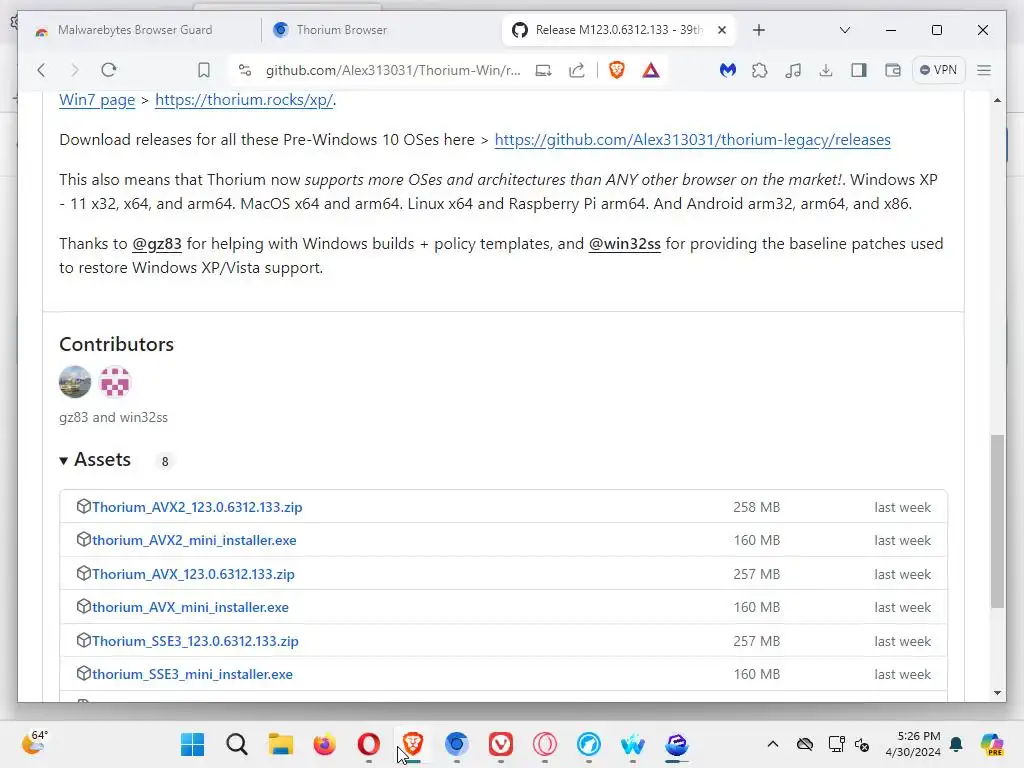This screenshot has width=1024, height=768.
Task: Close the Release M123 tab
Action: [722, 30]
